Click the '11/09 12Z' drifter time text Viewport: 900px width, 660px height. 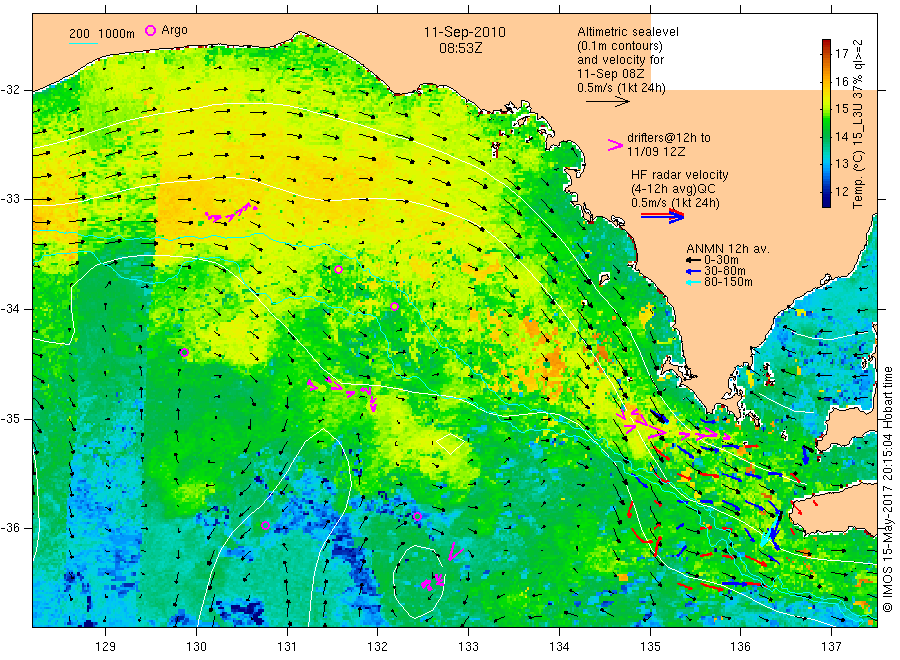point(655,152)
